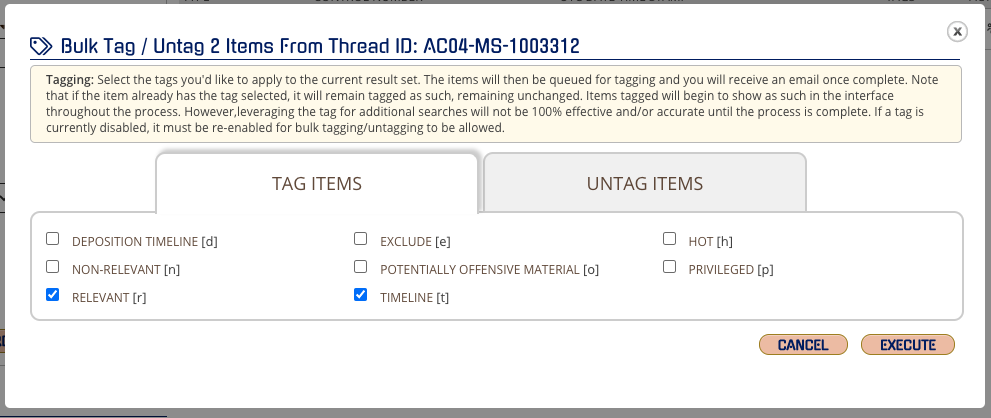This screenshot has width=991, height=418.
Task: Tick the PRIVILEGED [p] checkbox
Action: click(x=669, y=267)
